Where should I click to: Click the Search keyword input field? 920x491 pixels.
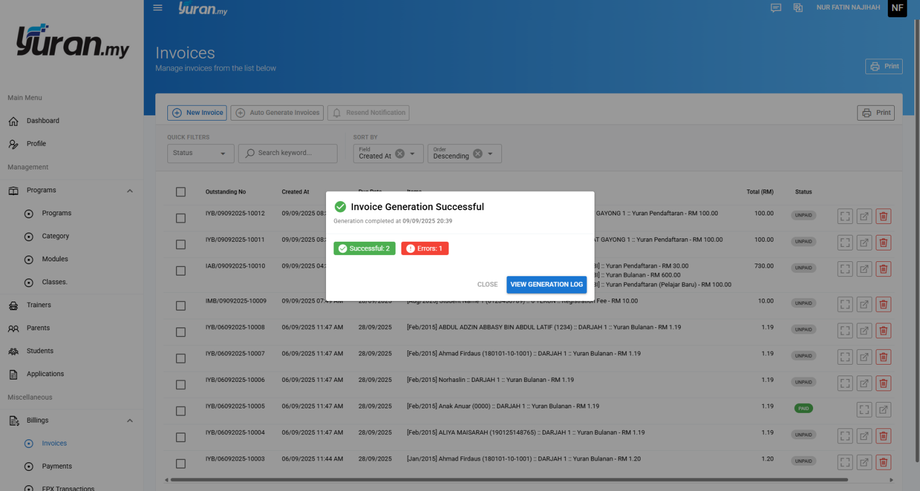(288, 153)
